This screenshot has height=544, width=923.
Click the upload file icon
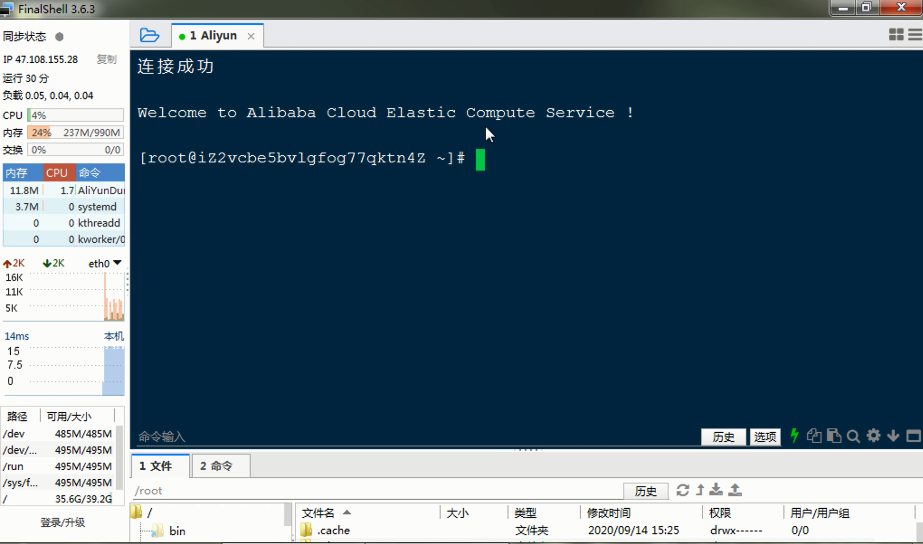pyautogui.click(x=735, y=490)
